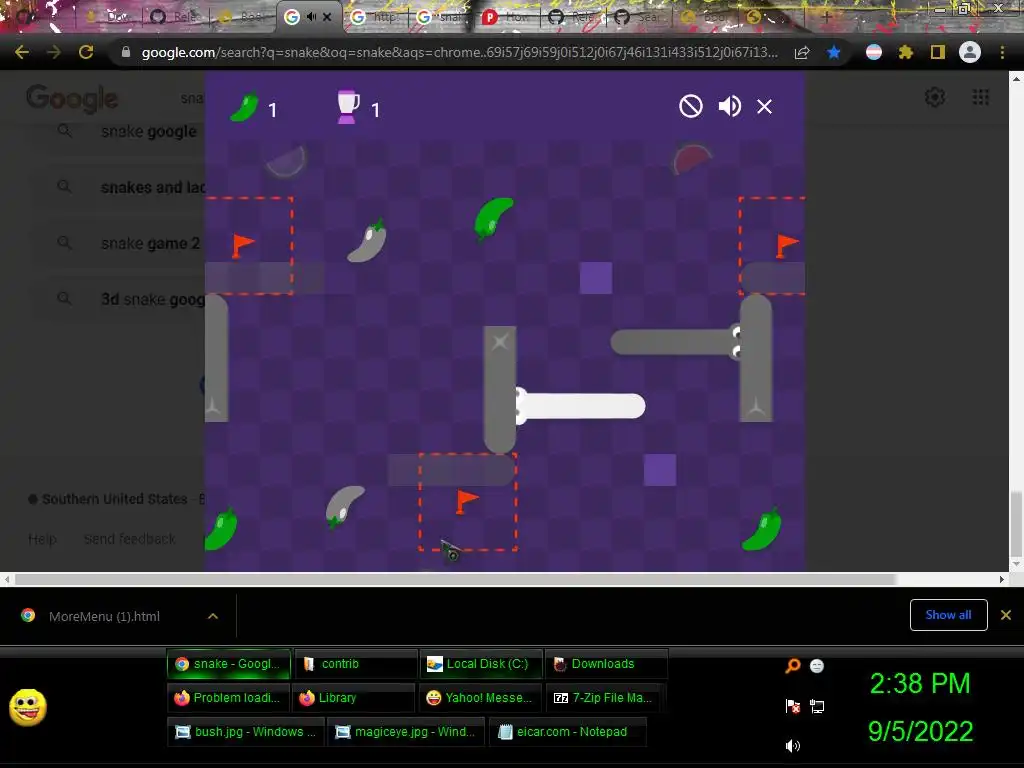
Task: Mute the Snake game sound
Action: point(729,106)
